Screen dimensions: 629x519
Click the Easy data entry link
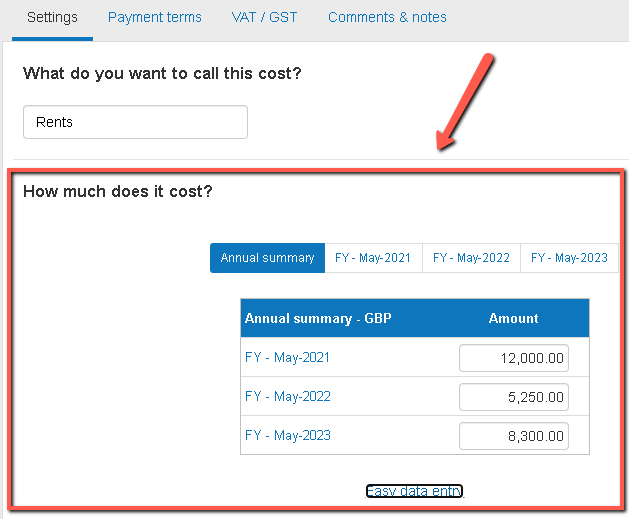coord(414,491)
